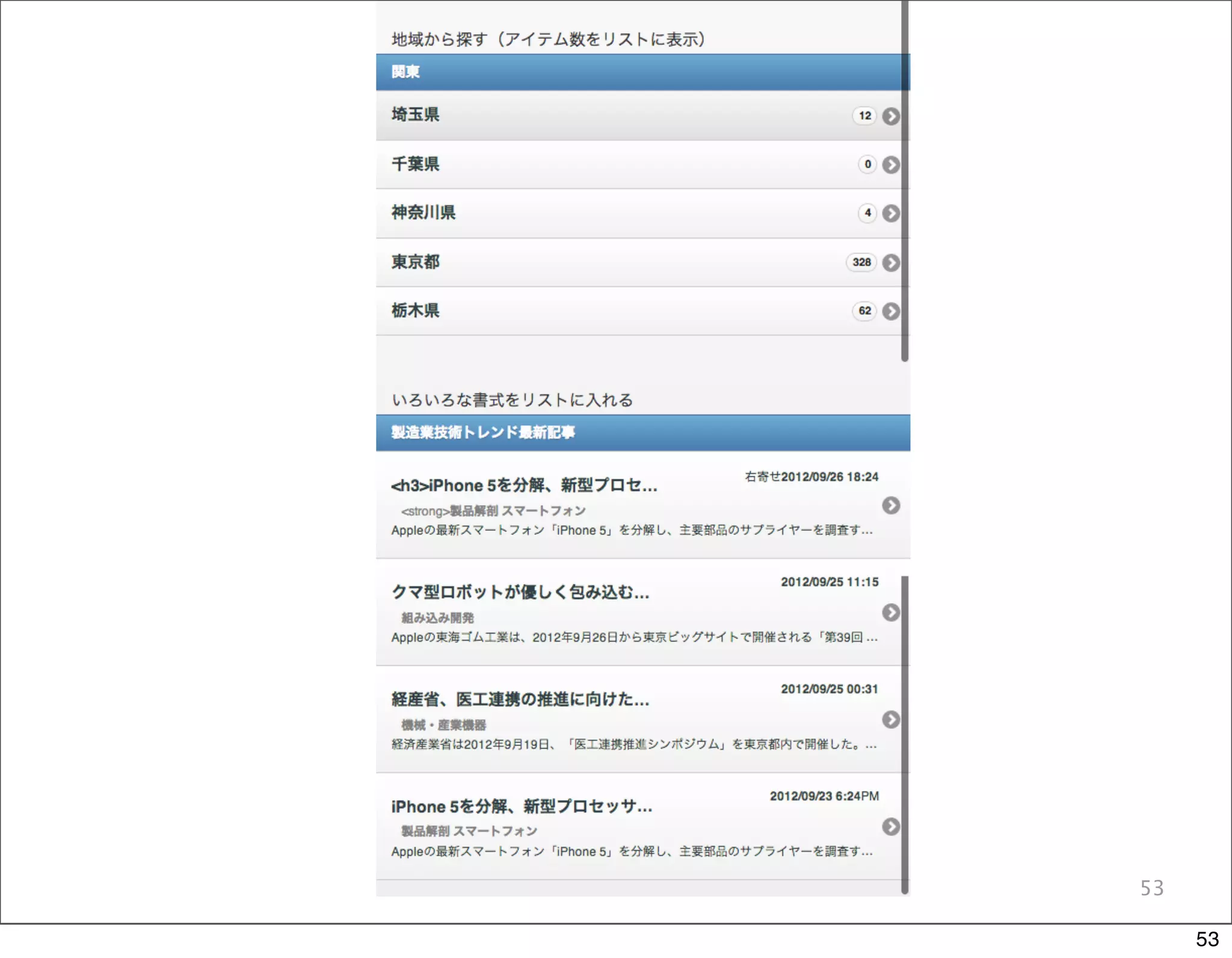Click arrow icon on クマ型ロボット article
Viewport: 1232px width, 958px height.
tap(890, 612)
